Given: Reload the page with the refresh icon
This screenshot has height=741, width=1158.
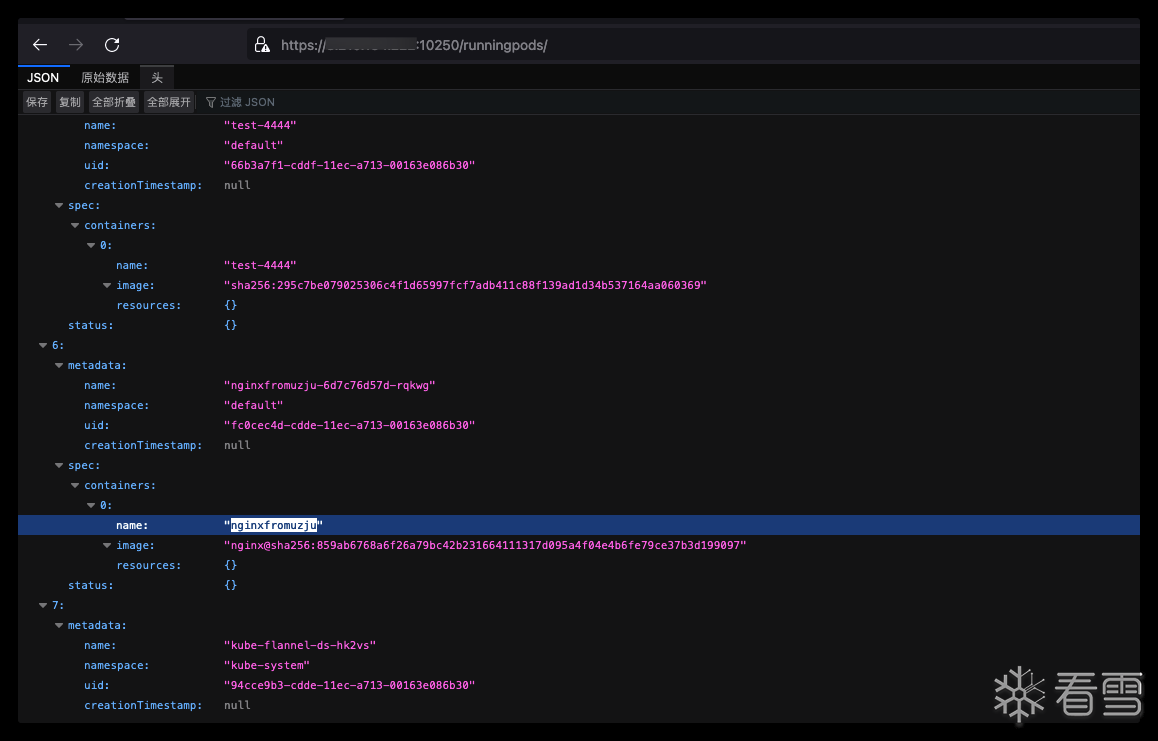Looking at the screenshot, I should pos(112,45).
